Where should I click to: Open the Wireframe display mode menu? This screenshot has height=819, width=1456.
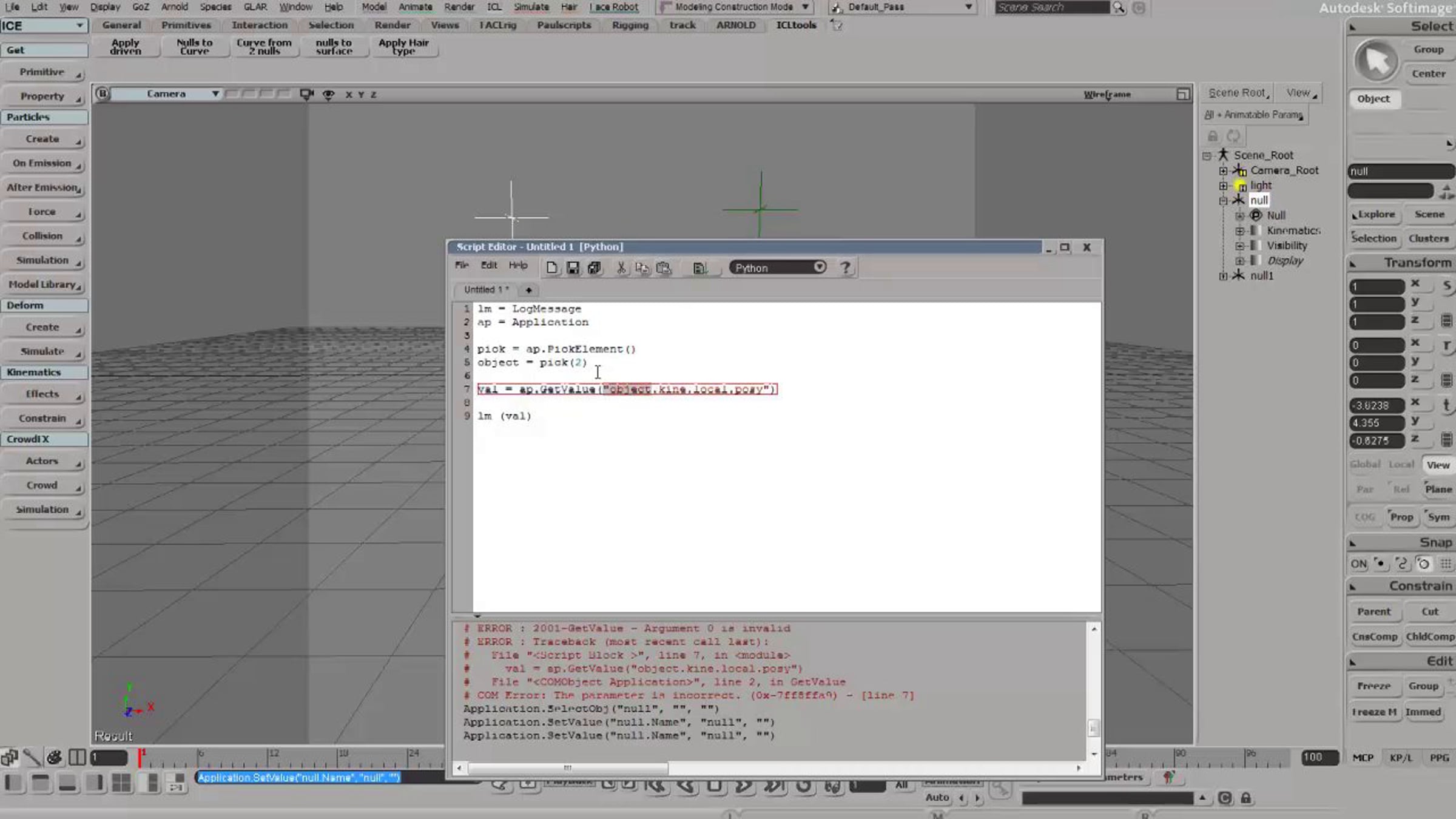click(x=1107, y=94)
